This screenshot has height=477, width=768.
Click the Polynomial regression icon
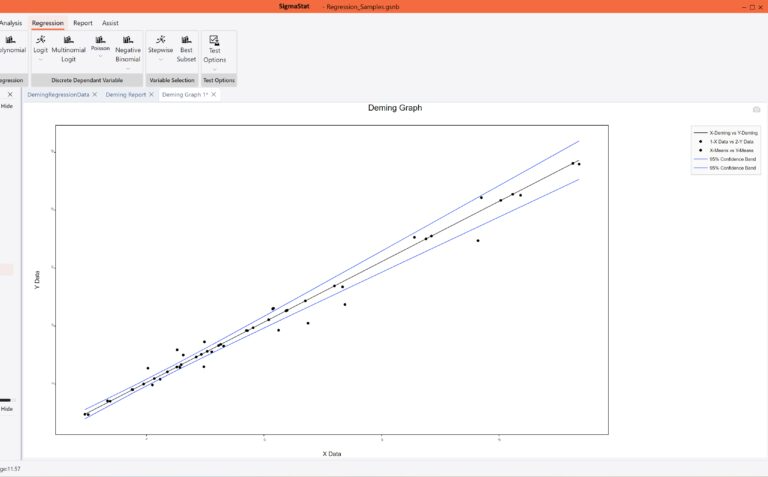10,40
